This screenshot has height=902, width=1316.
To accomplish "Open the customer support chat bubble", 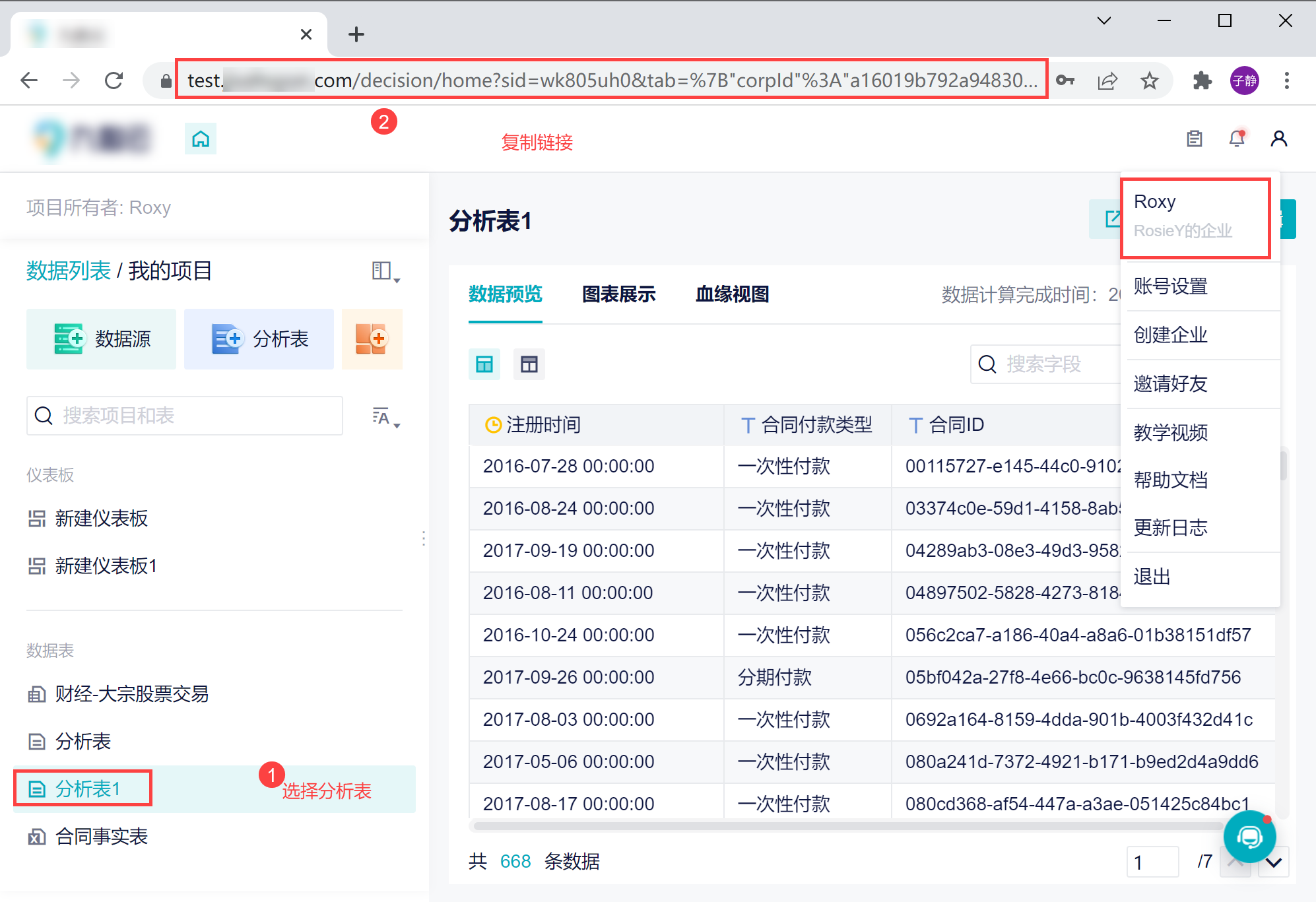I will (x=1249, y=837).
